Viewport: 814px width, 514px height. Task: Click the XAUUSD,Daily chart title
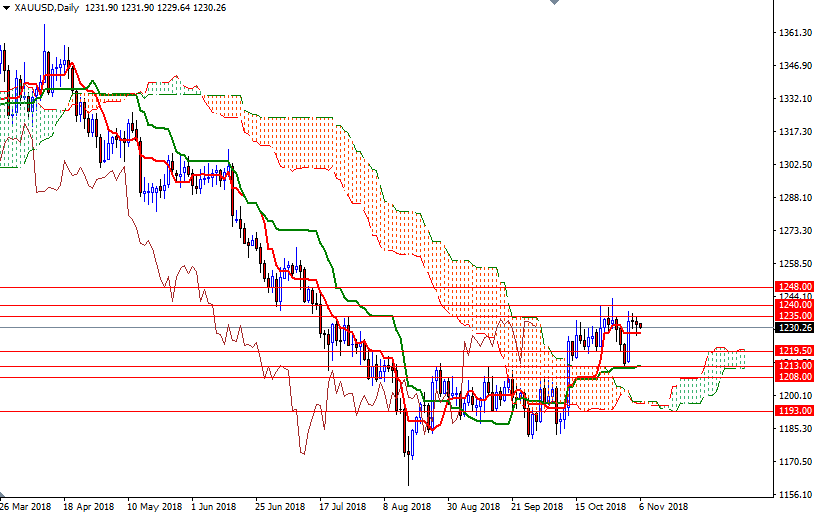[x=48, y=7]
